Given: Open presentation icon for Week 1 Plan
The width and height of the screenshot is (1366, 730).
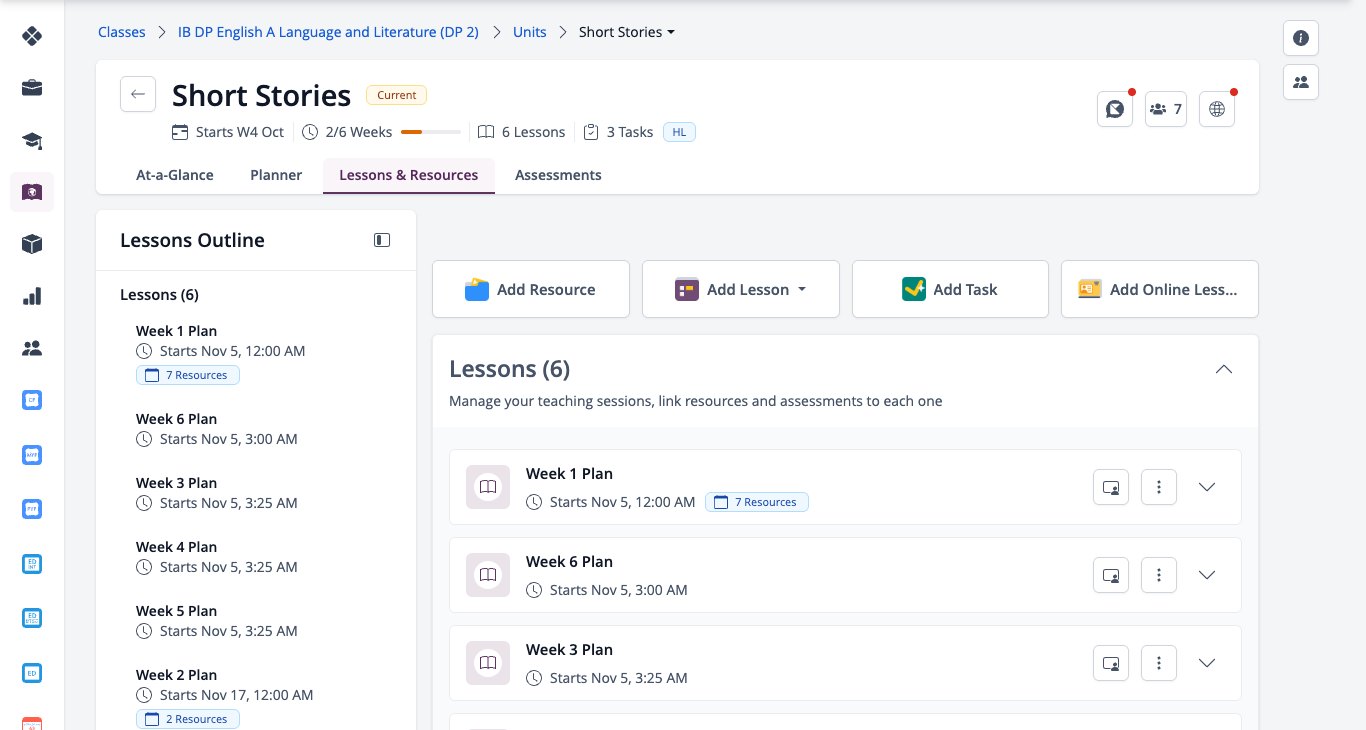Looking at the screenshot, I should point(1111,487).
